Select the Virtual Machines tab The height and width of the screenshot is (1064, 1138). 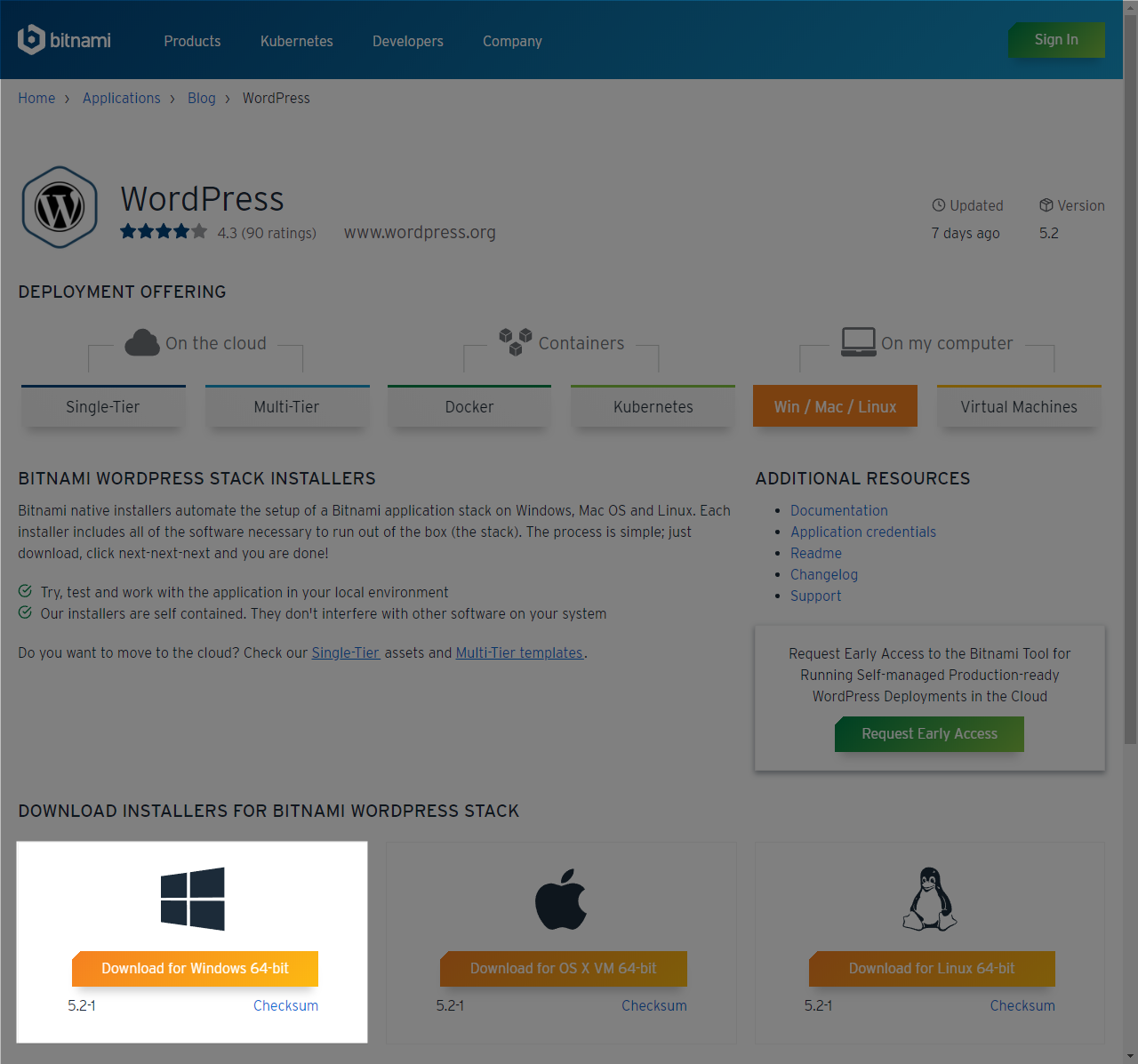coord(1019,406)
